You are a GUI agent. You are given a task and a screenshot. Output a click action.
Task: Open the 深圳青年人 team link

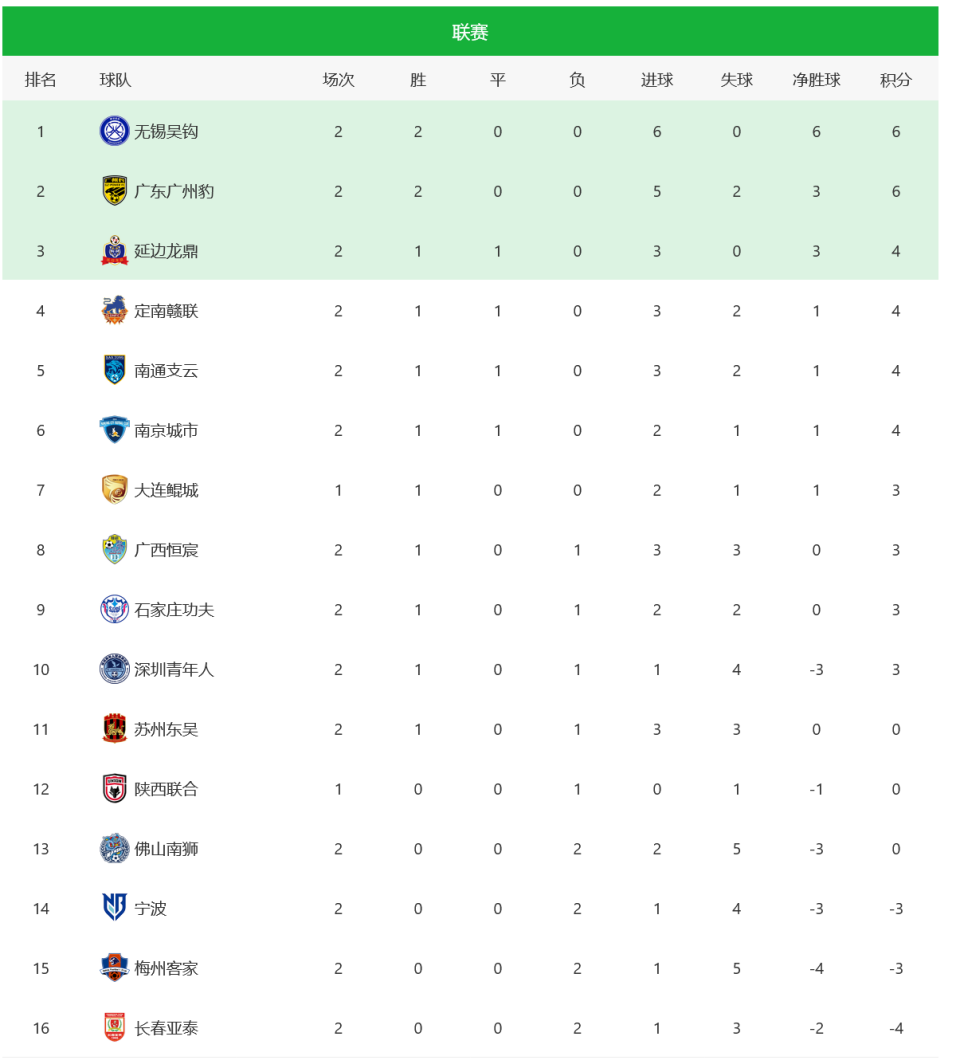174,670
